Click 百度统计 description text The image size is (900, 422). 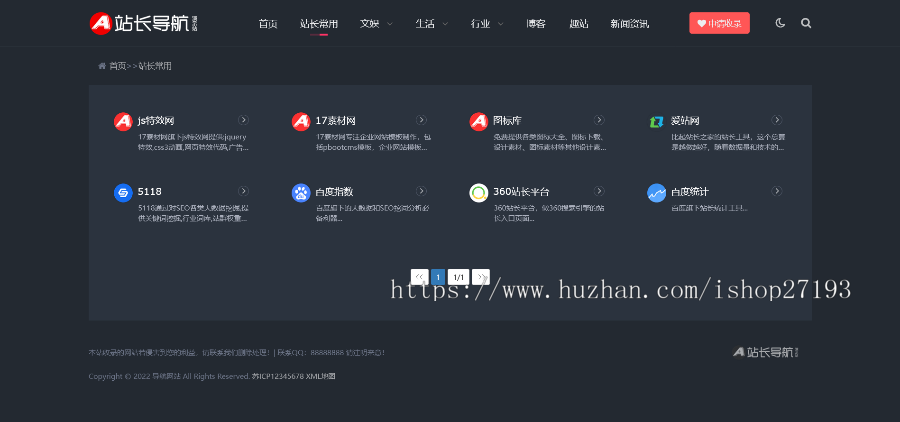click(709, 208)
